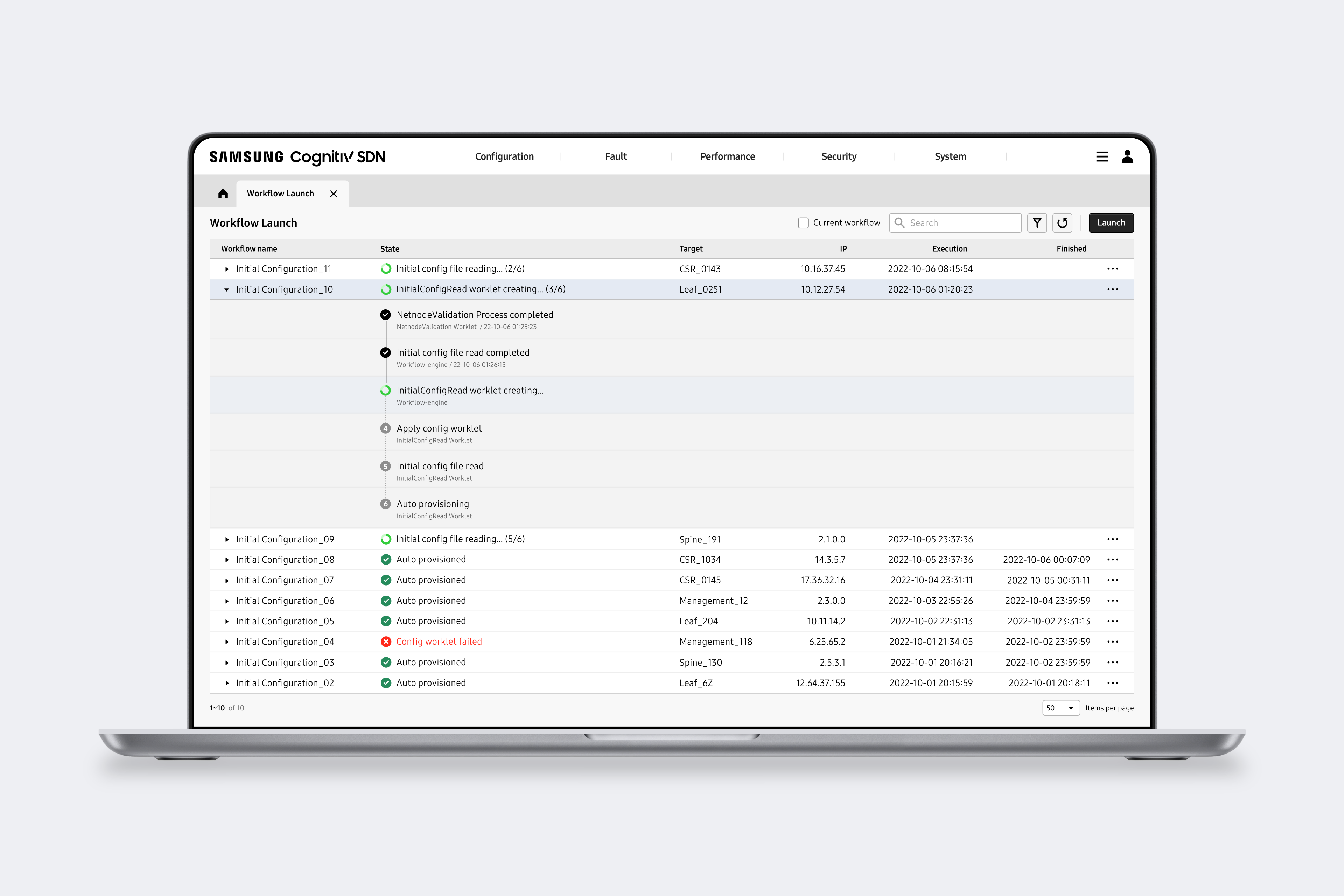The height and width of the screenshot is (896, 1344).
Task: Expand the Initial Configuration_09 row
Action: (227, 539)
